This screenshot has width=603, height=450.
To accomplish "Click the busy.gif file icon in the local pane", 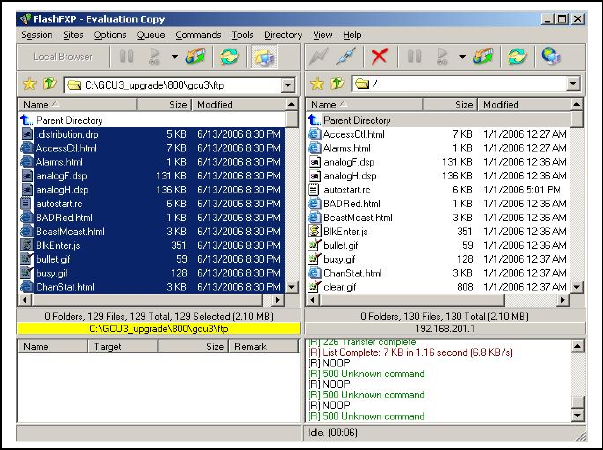I will coord(27,273).
